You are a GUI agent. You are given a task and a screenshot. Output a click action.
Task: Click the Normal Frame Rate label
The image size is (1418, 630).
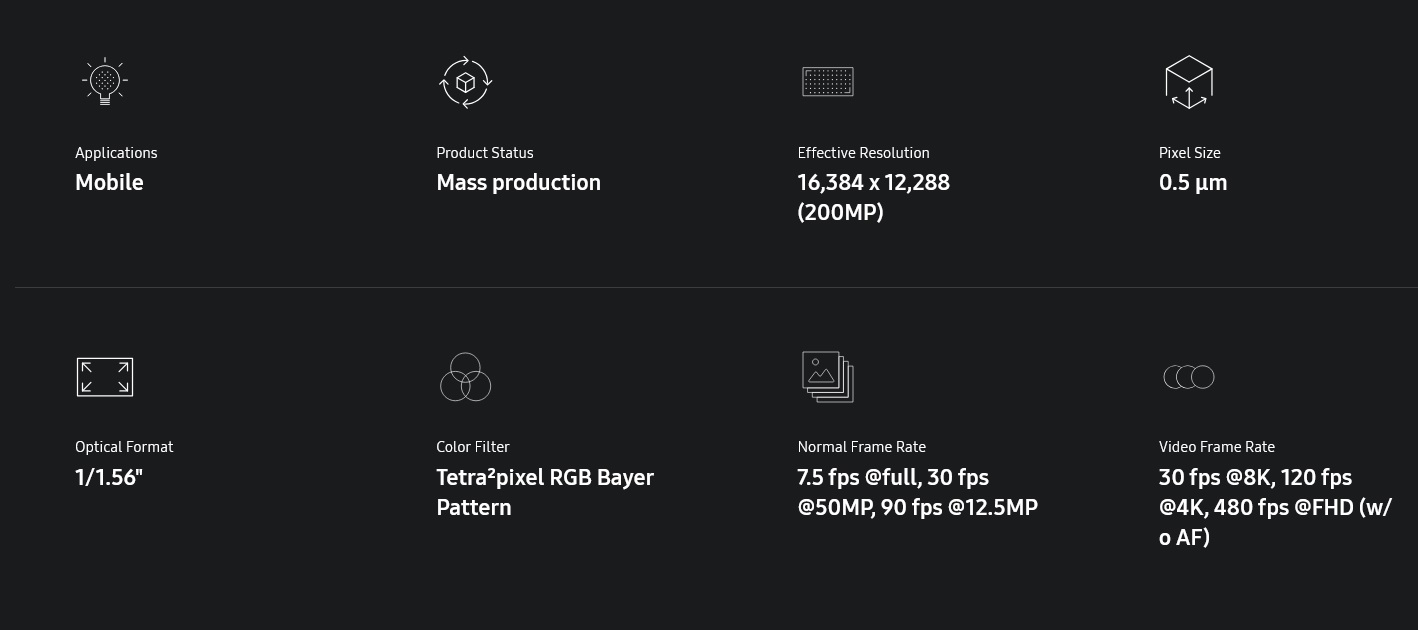(x=861, y=447)
